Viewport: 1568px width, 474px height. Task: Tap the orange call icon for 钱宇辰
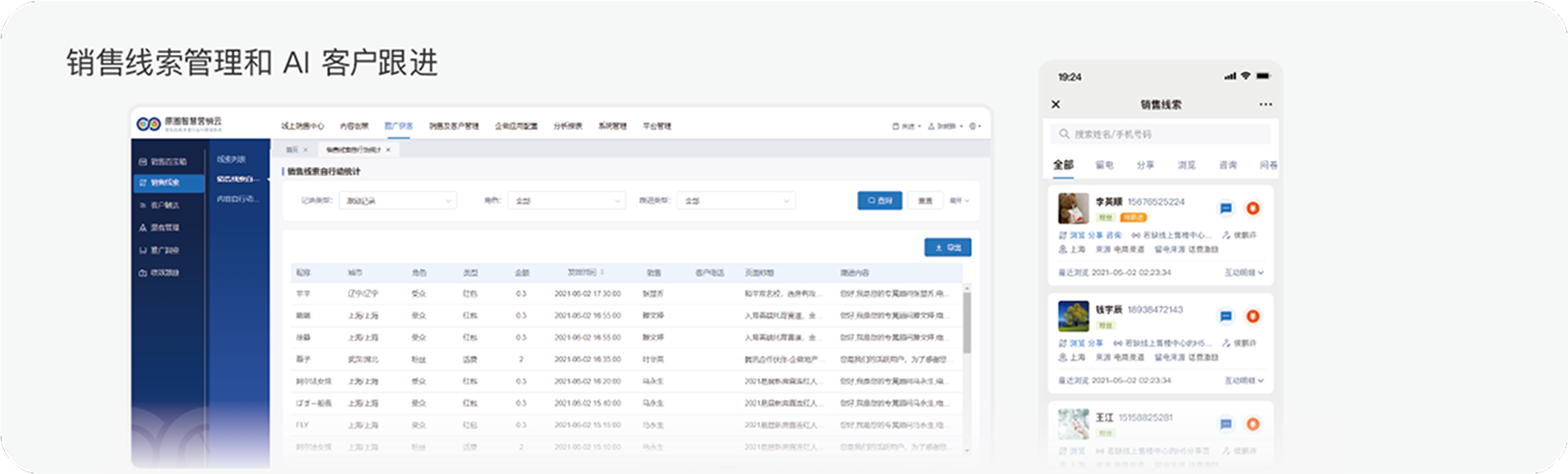[x=1253, y=316]
